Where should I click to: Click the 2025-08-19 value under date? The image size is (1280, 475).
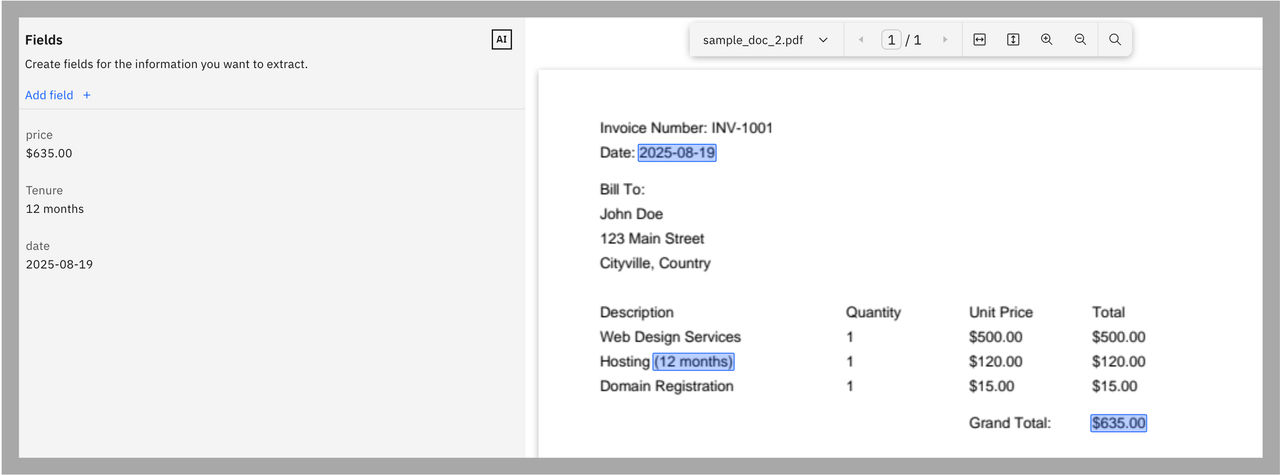59,265
